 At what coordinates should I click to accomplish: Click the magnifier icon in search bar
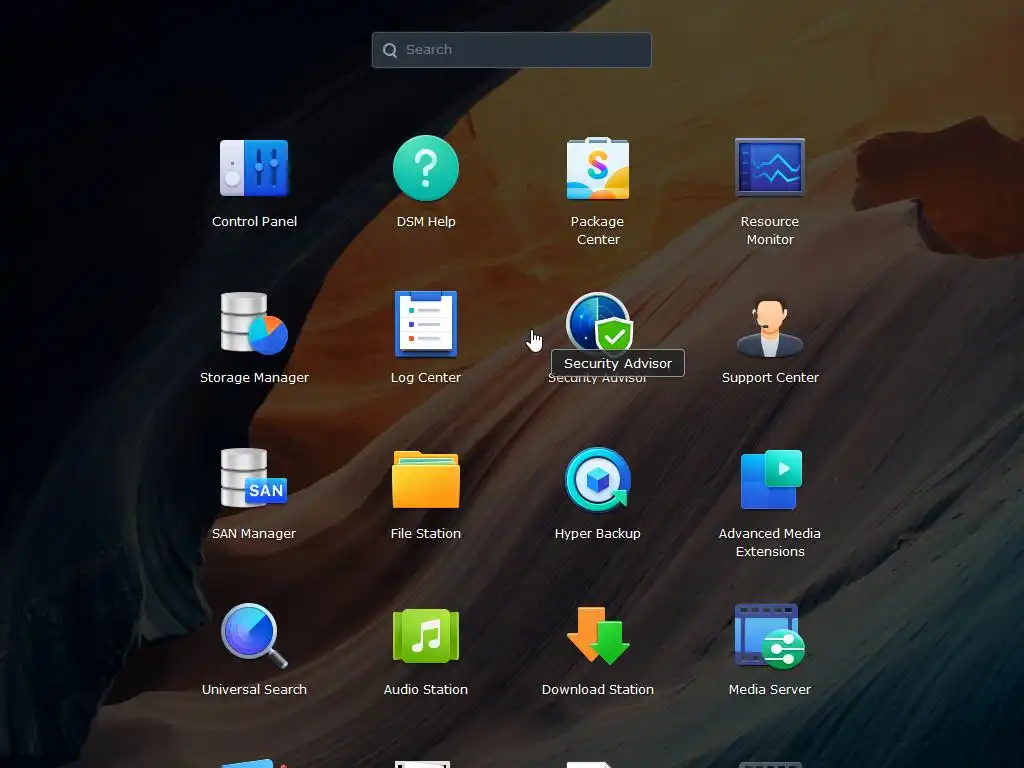390,50
